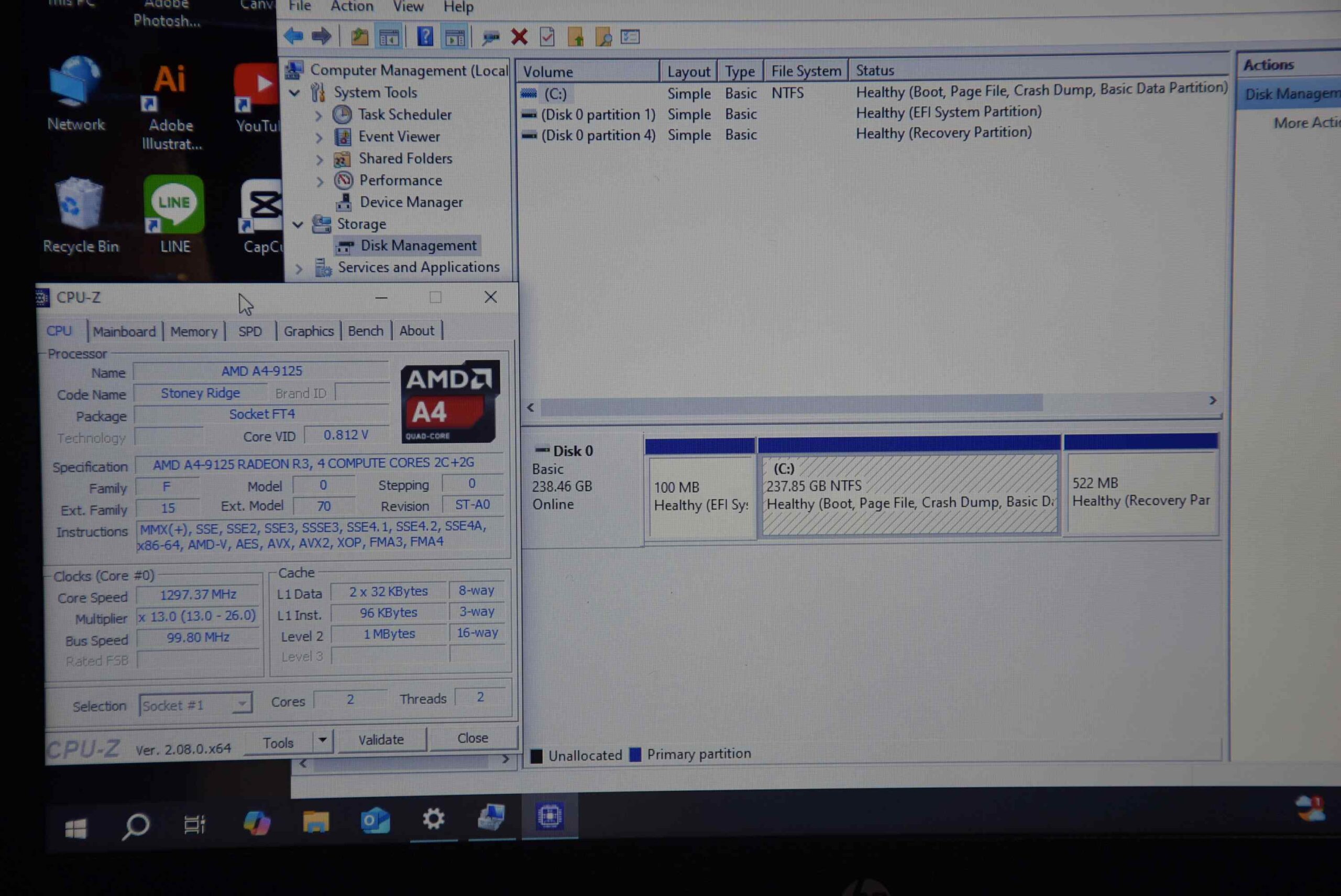Click the volume list horizontal scrollbar

tap(791, 405)
